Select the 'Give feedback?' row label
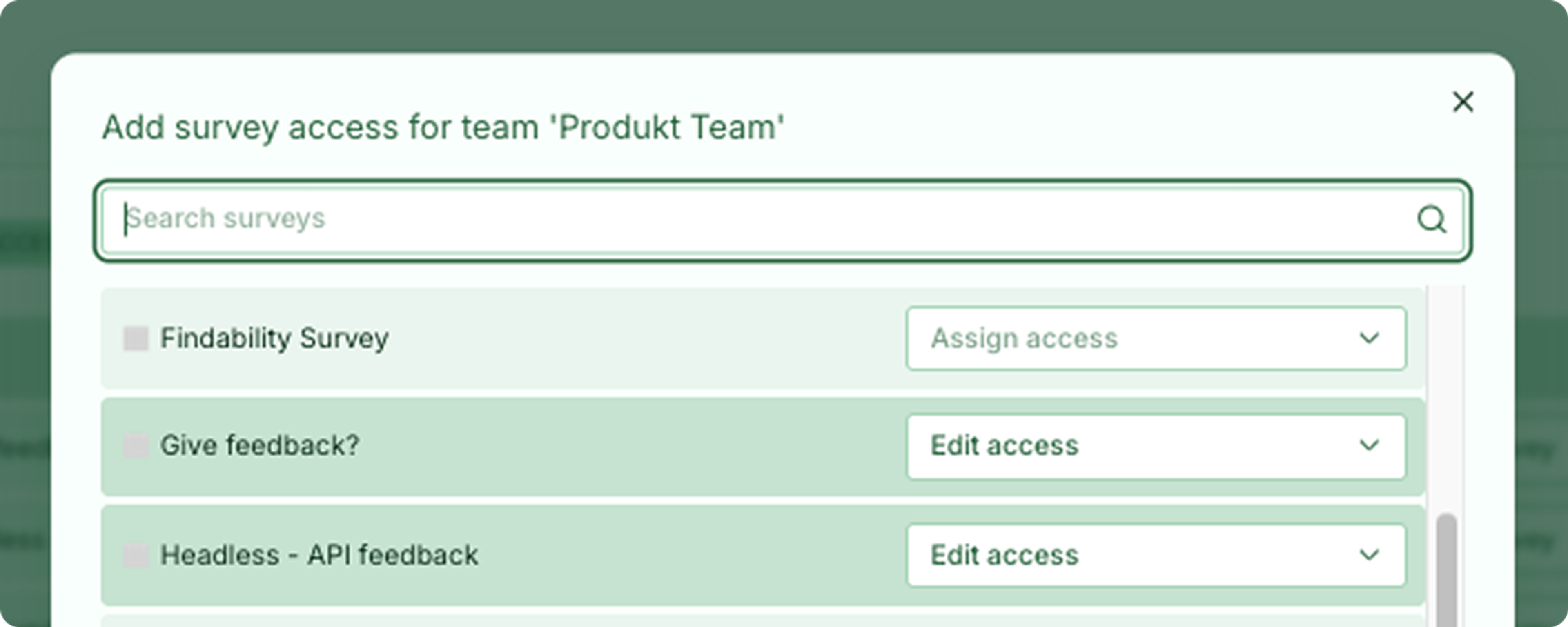The height and width of the screenshot is (627, 1568). point(260,446)
